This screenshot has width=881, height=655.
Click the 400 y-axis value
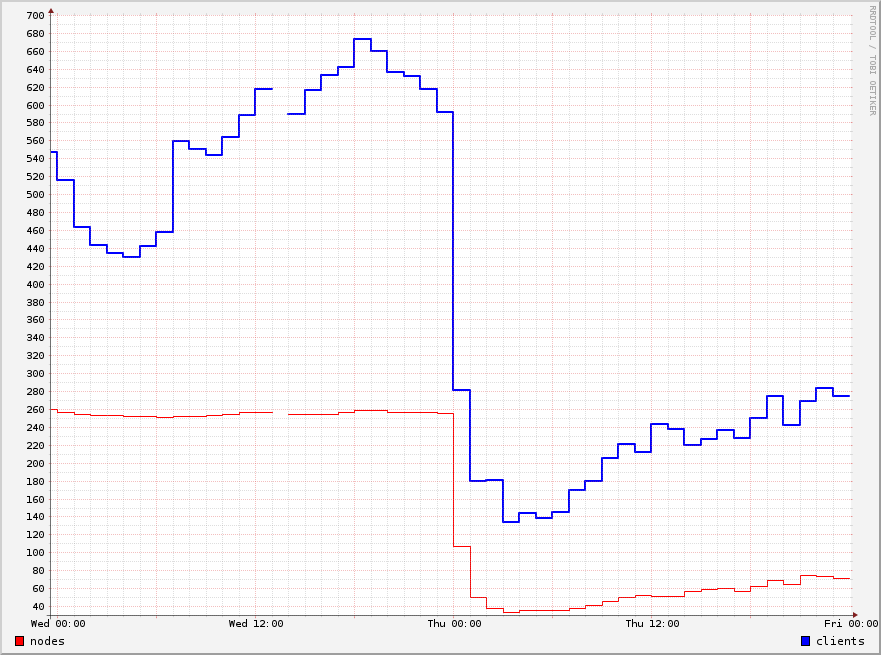coord(35,284)
